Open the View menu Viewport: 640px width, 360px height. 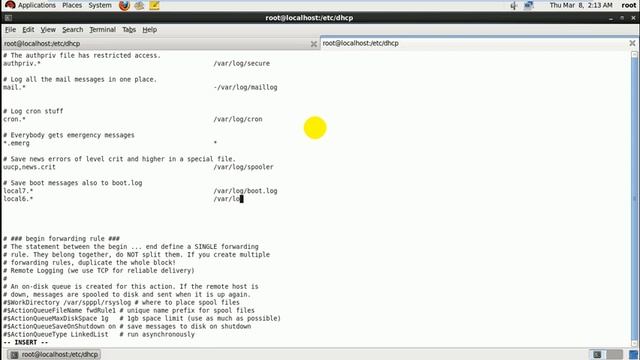(x=48, y=29)
